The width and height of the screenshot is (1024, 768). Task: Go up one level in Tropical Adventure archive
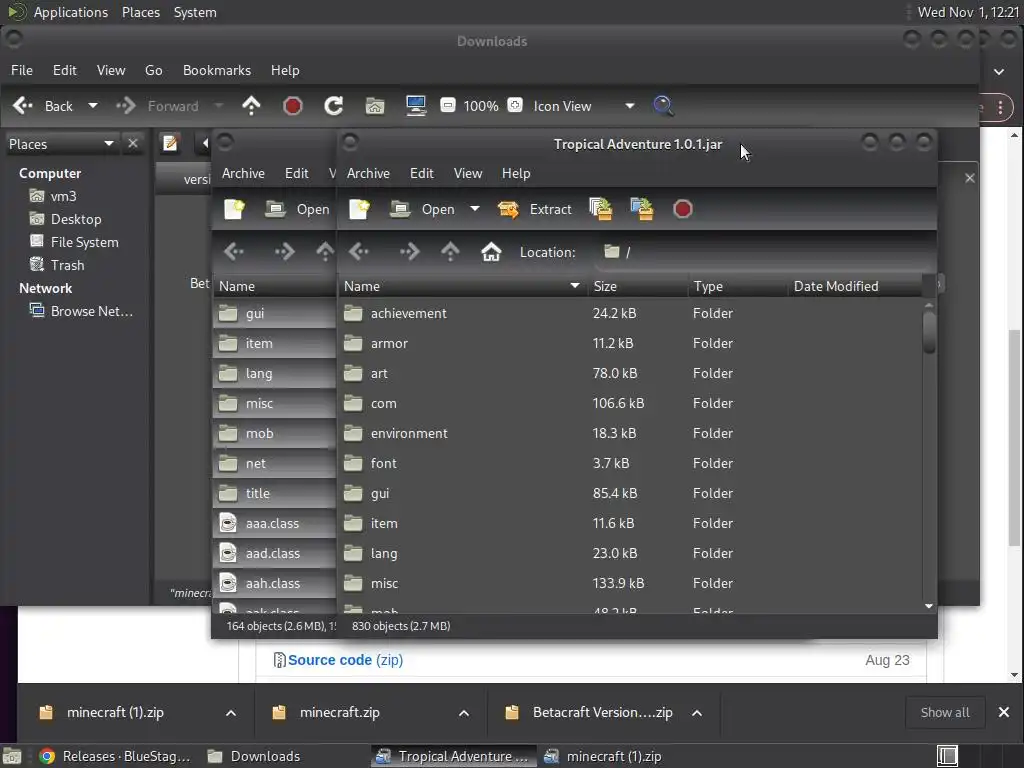click(x=450, y=252)
